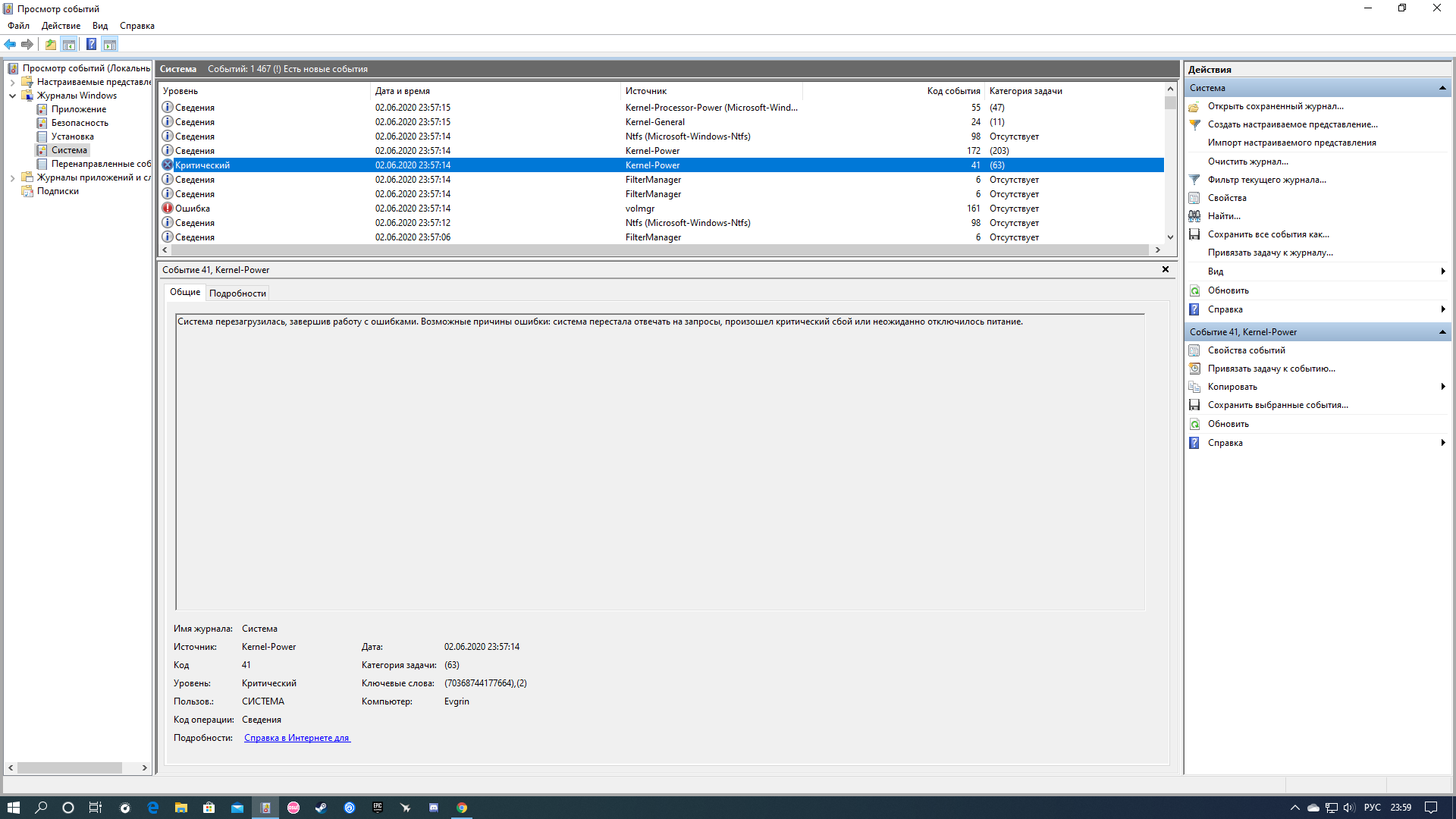Screen dimensions: 1456x819
Task: Click the blue Help toolbar icon
Action: pos(91,44)
